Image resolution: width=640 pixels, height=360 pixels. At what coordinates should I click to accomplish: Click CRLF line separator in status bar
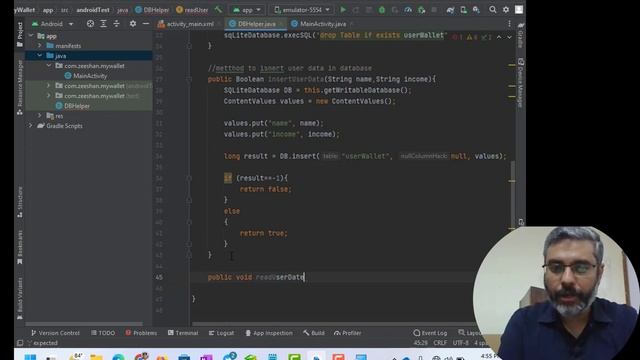click(440, 343)
